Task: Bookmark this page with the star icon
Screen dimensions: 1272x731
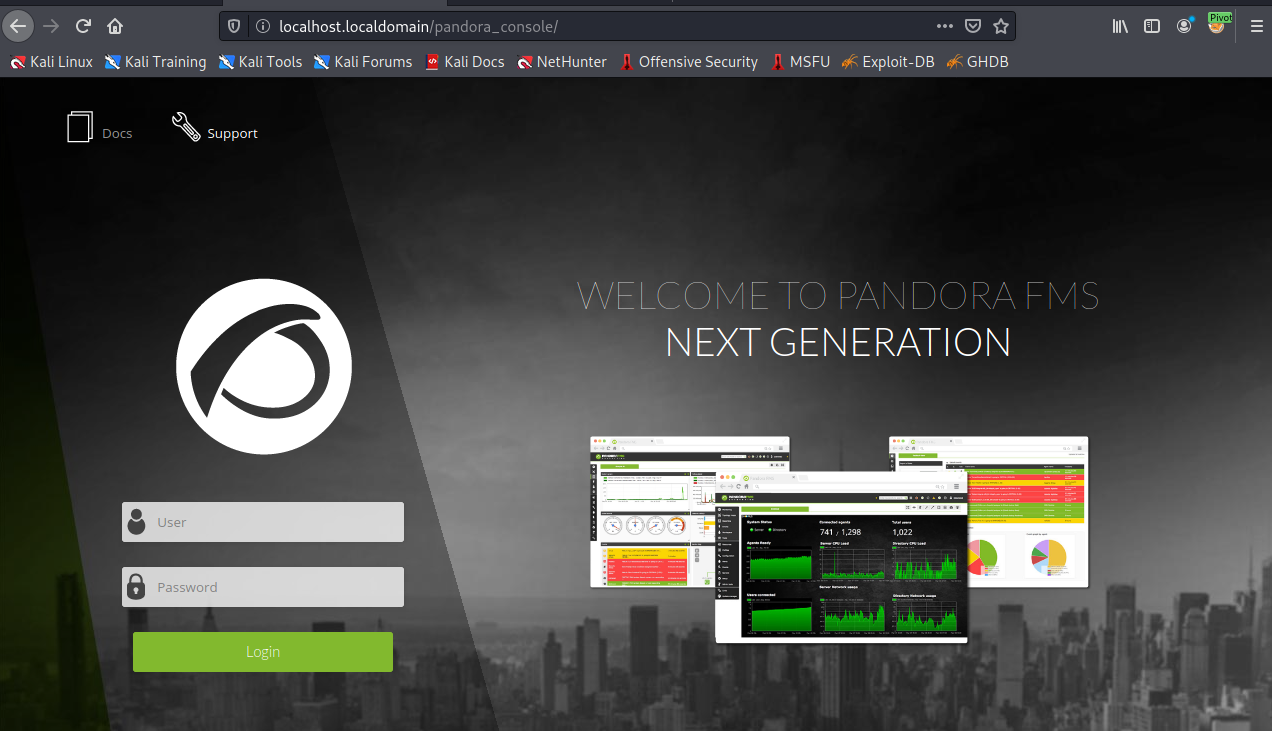Action: click(1000, 26)
